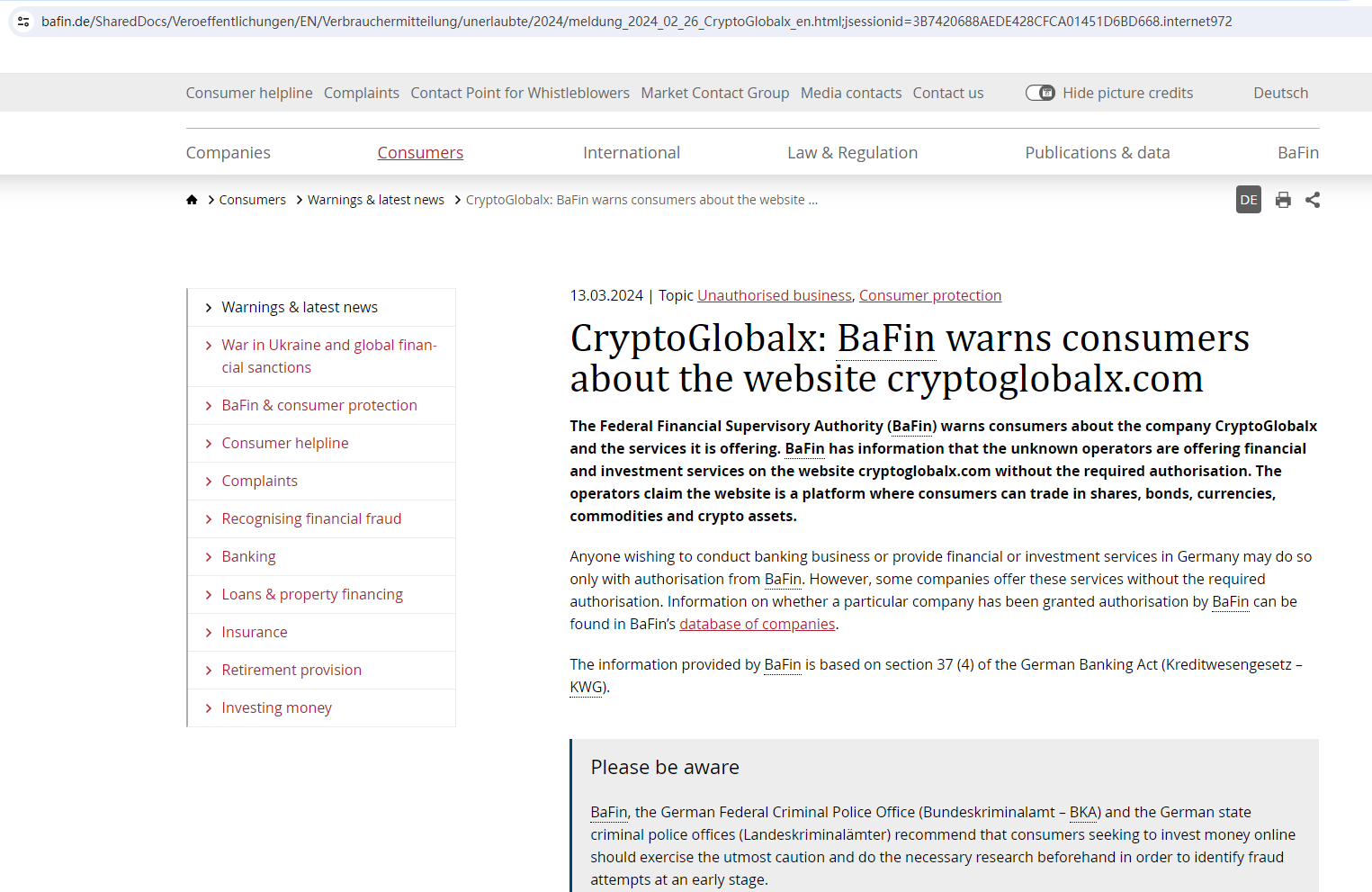Image resolution: width=1372 pixels, height=892 pixels.
Task: Toggle the Hide picture credits switch
Action: pos(1040,93)
